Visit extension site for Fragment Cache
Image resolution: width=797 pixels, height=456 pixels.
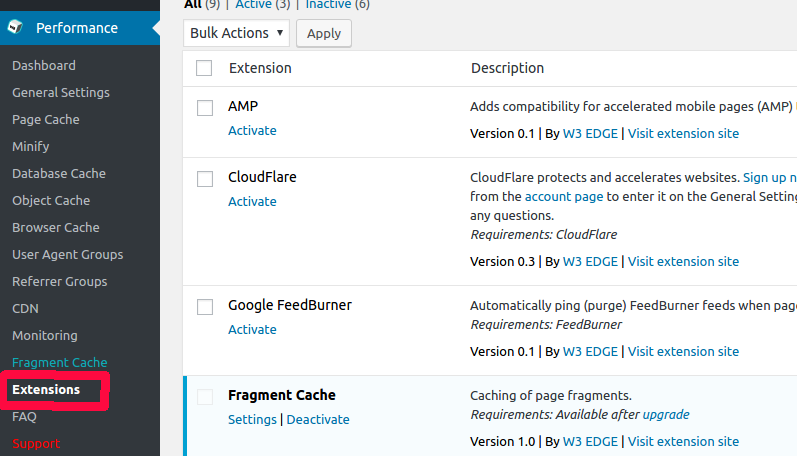pyautogui.click(x=683, y=442)
